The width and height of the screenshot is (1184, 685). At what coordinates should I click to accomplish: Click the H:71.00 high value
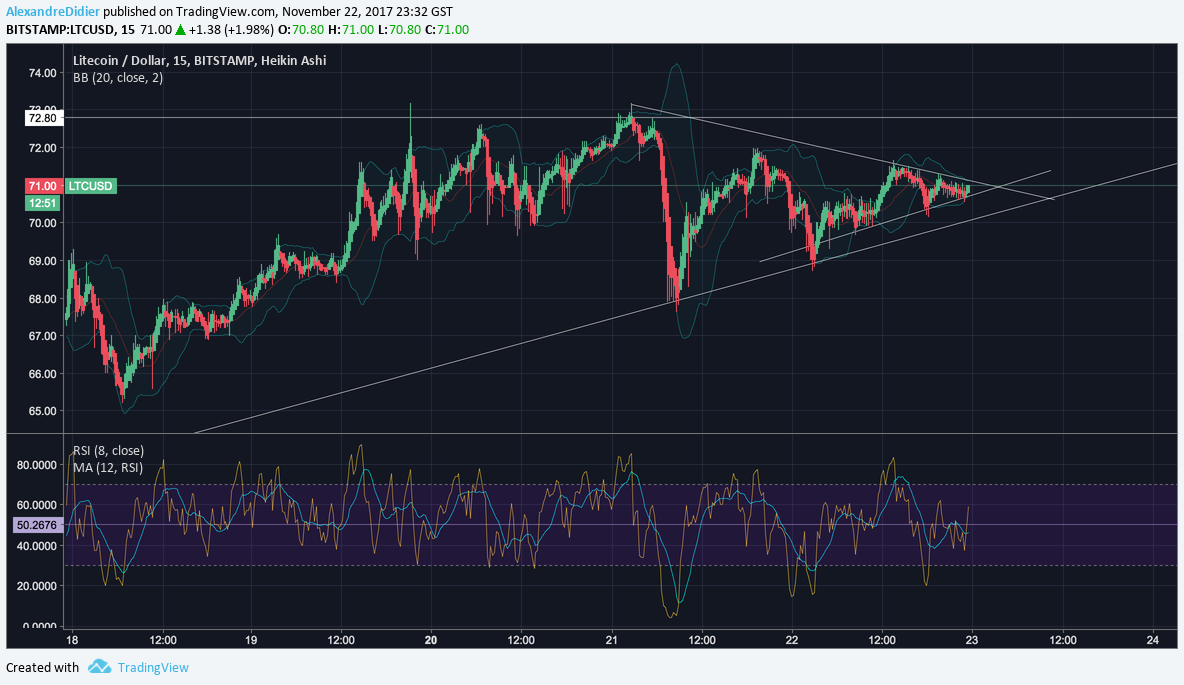[350, 29]
